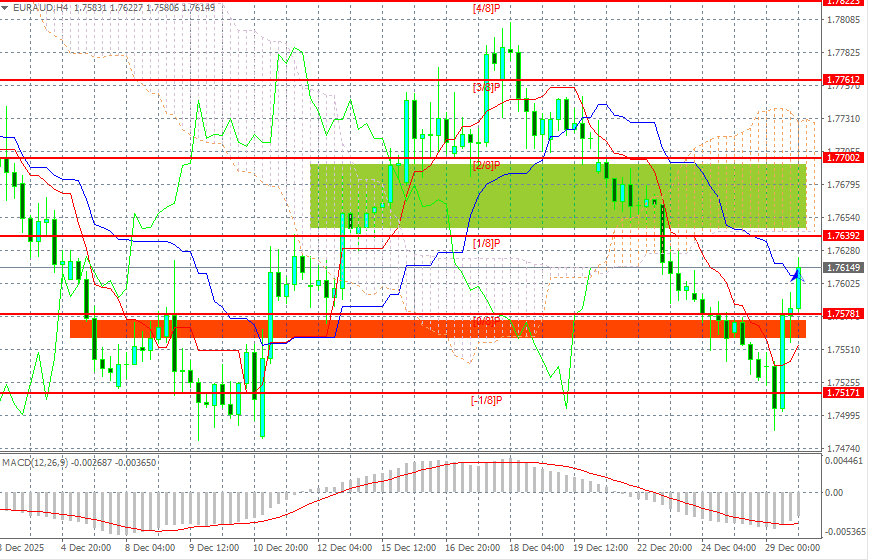Click the EURAUD,H4 symbol title text
This screenshot has height=560, width=869.
(42, 8)
